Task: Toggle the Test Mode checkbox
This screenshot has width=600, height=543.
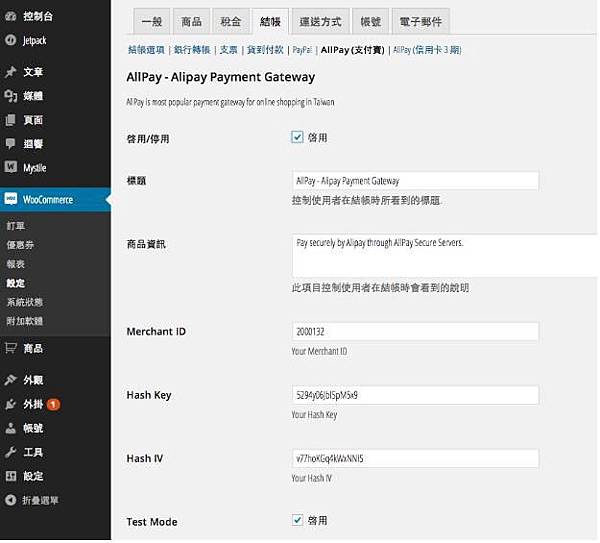Action: pos(297,520)
